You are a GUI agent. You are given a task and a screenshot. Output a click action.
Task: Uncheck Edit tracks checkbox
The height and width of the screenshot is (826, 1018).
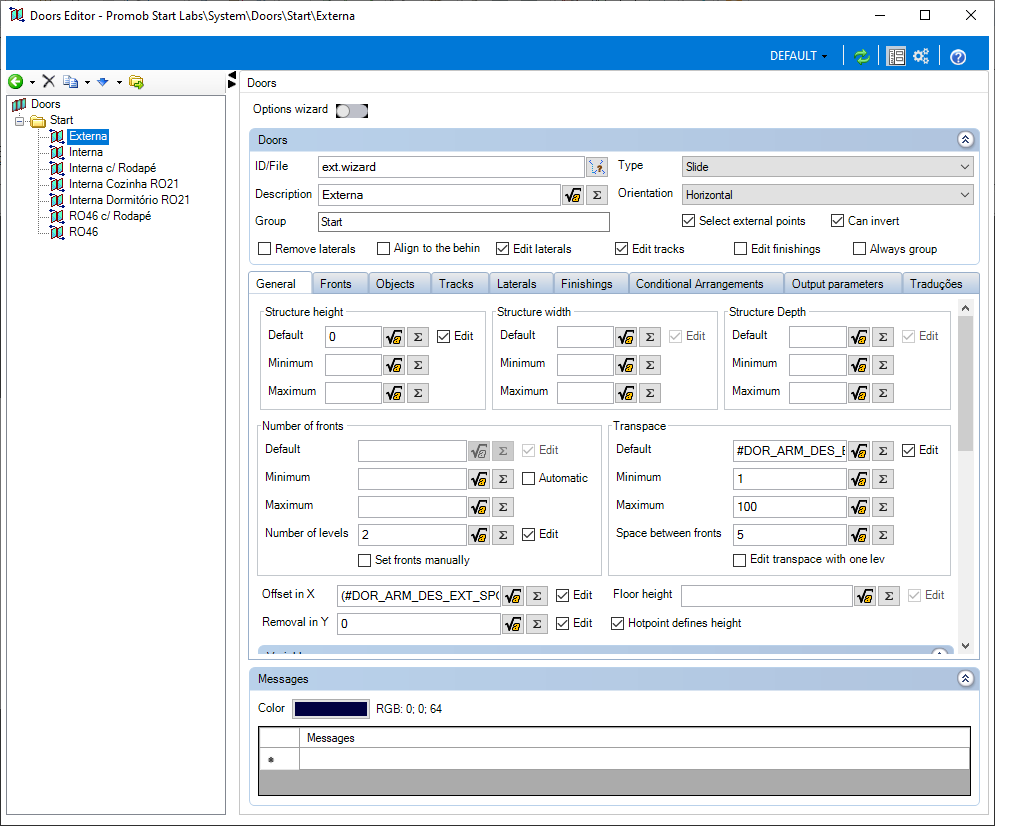click(621, 249)
